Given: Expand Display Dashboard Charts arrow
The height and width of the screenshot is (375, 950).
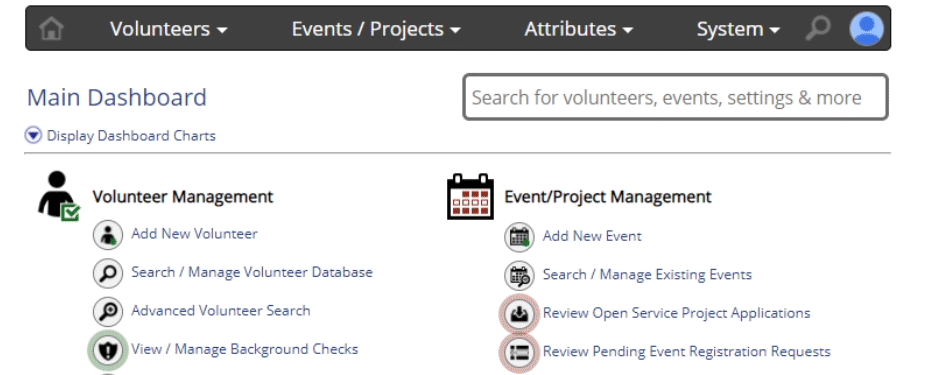Looking at the screenshot, I should pos(33,135).
